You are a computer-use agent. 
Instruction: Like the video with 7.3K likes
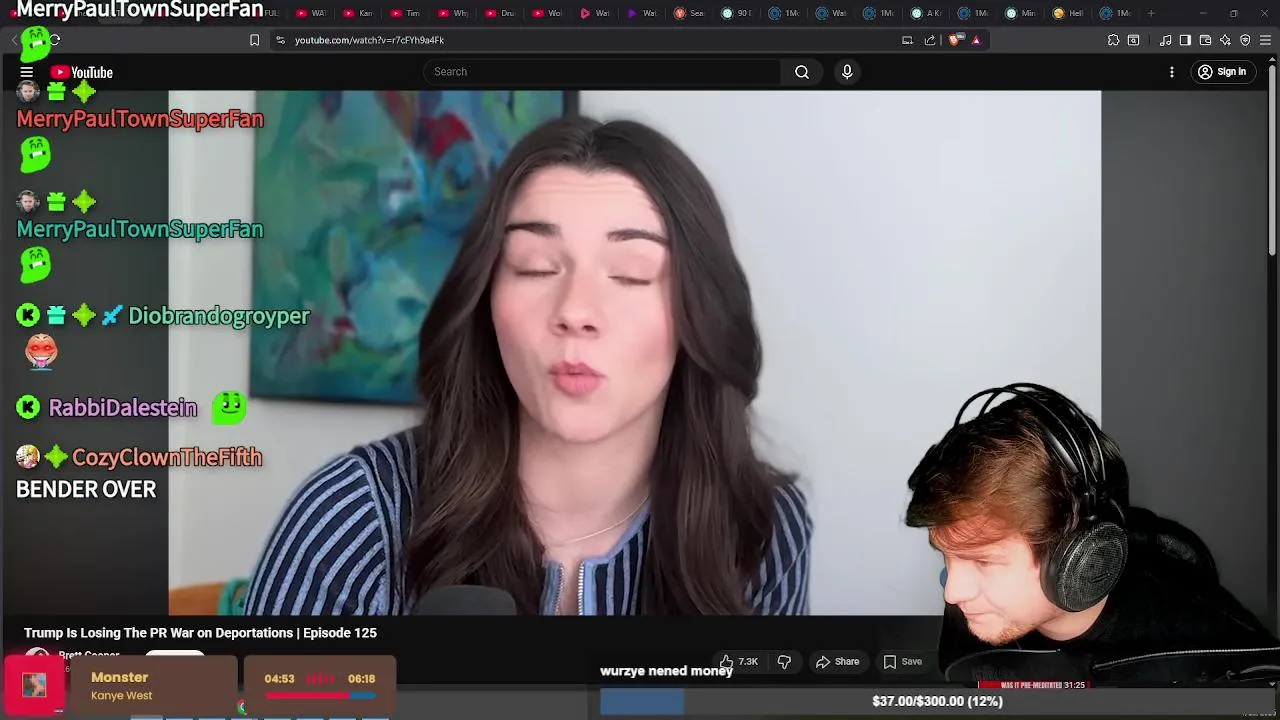point(739,661)
